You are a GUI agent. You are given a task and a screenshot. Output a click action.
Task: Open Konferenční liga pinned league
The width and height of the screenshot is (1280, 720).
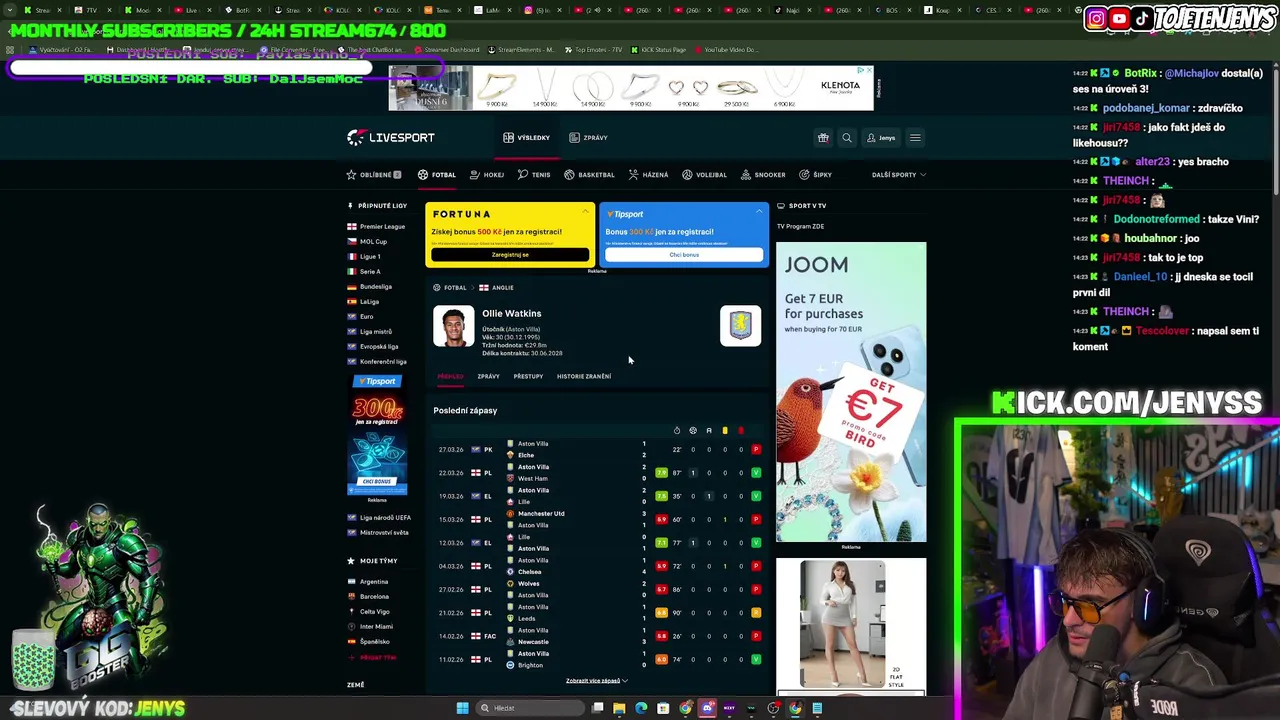click(376, 362)
